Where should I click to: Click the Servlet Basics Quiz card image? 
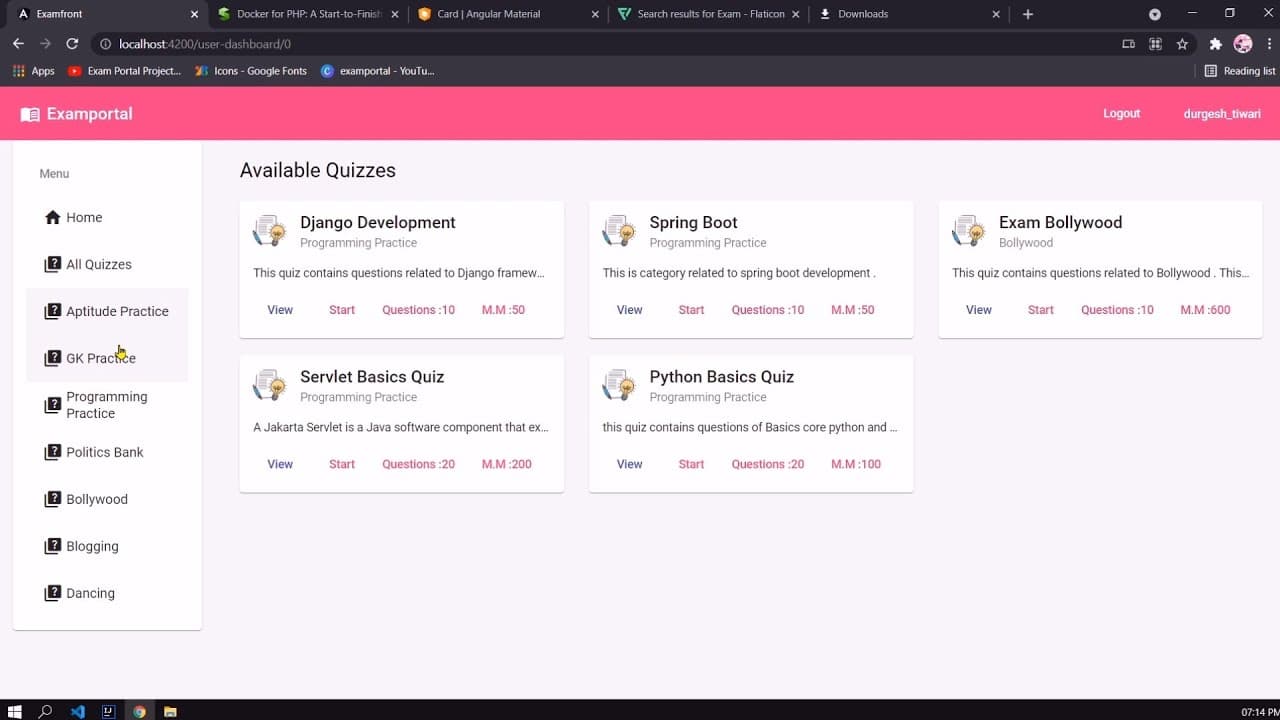pos(270,385)
